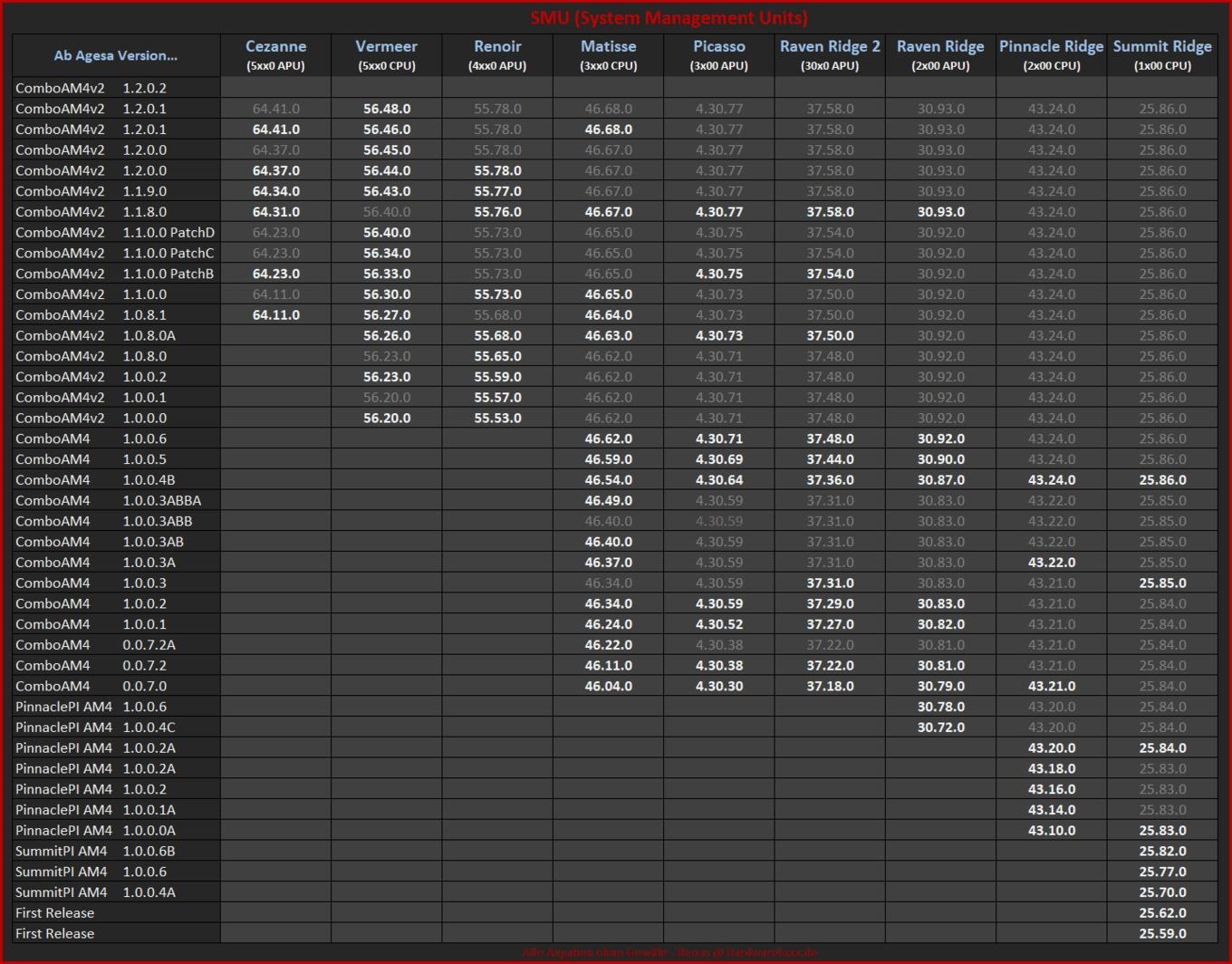Click the Matisse value 46.24.0
Viewport: 1232px width, 964px height.
point(609,624)
